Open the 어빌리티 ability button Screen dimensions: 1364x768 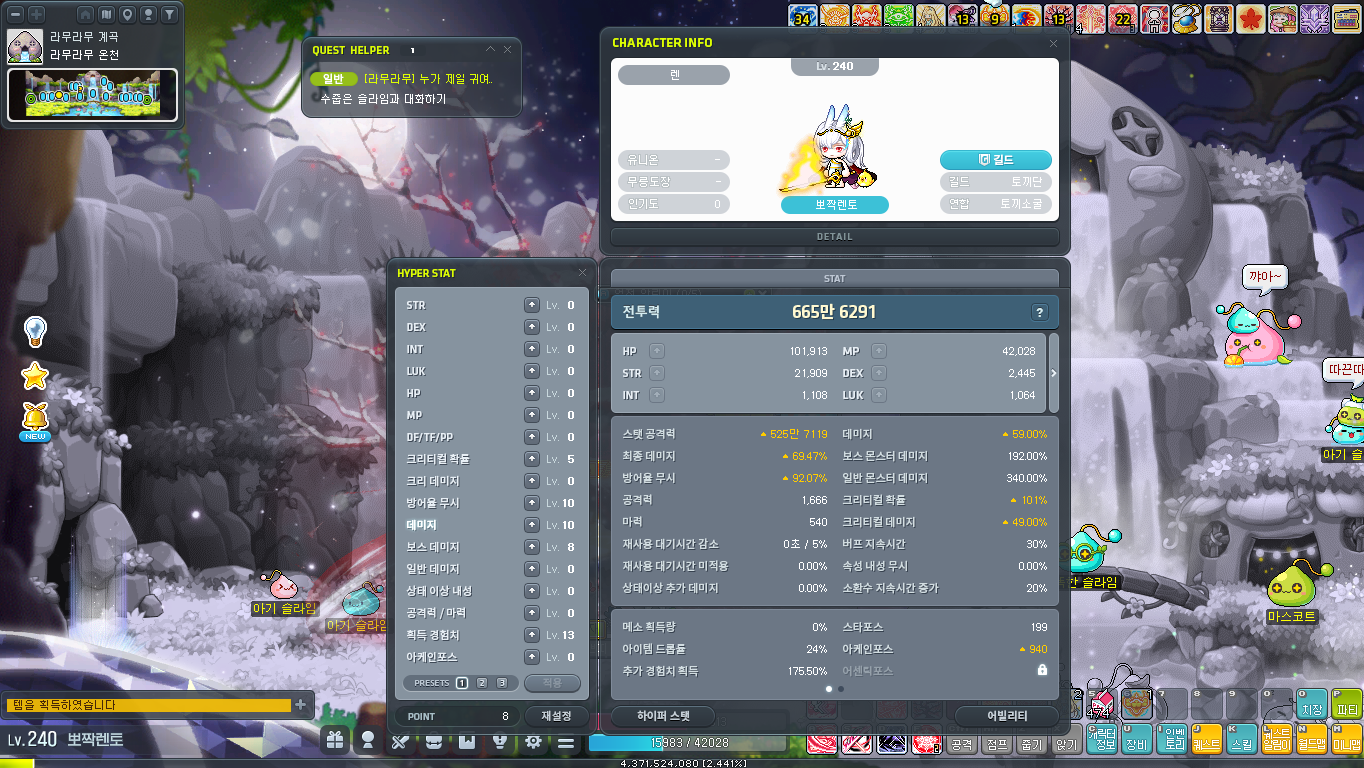pyautogui.click(x=1007, y=716)
